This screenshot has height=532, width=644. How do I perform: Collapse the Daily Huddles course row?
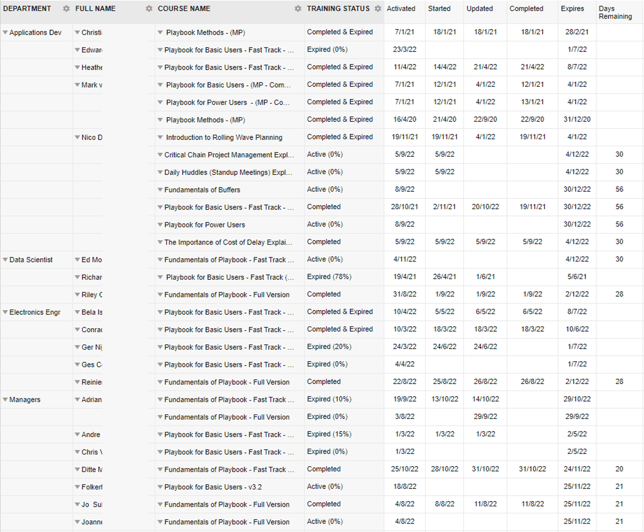point(160,172)
